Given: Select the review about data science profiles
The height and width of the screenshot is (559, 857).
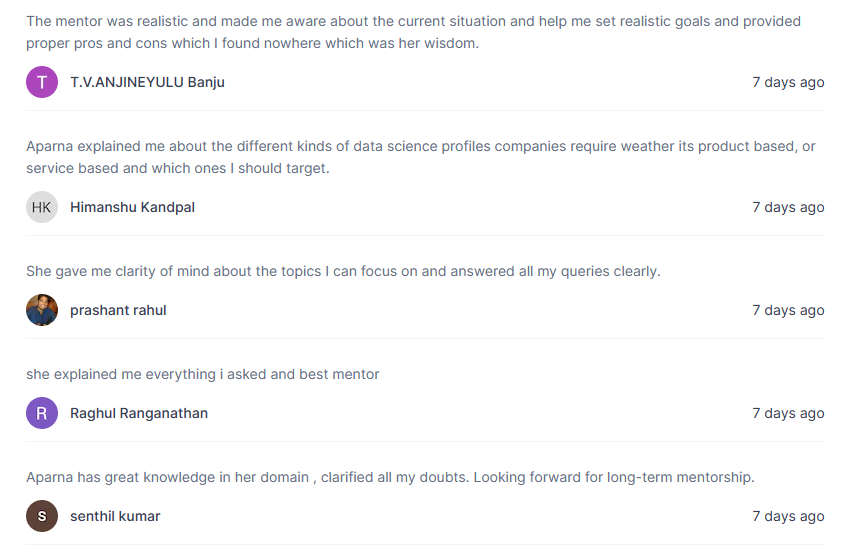Looking at the screenshot, I should point(421,157).
